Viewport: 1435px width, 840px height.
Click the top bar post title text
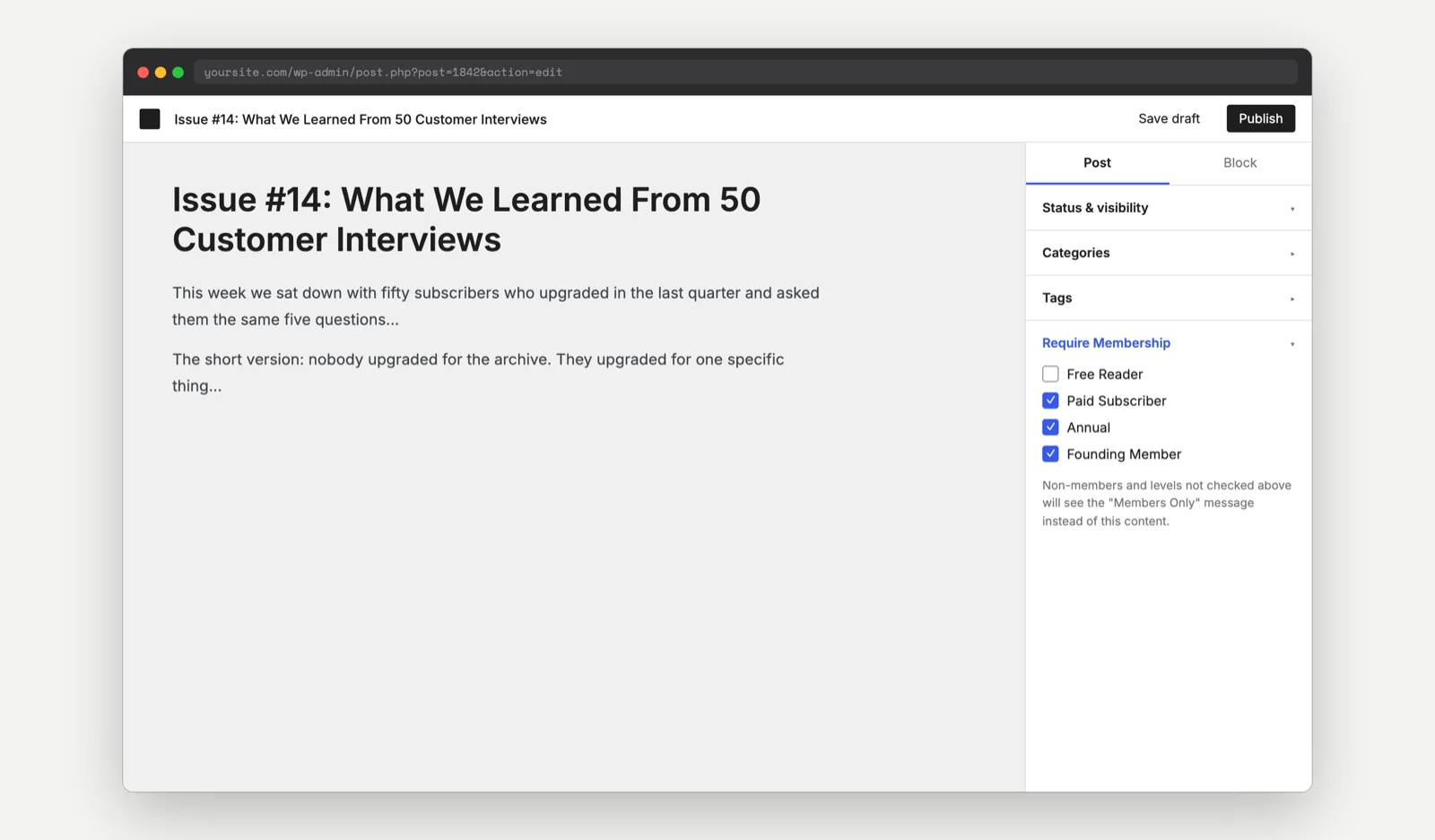361,119
